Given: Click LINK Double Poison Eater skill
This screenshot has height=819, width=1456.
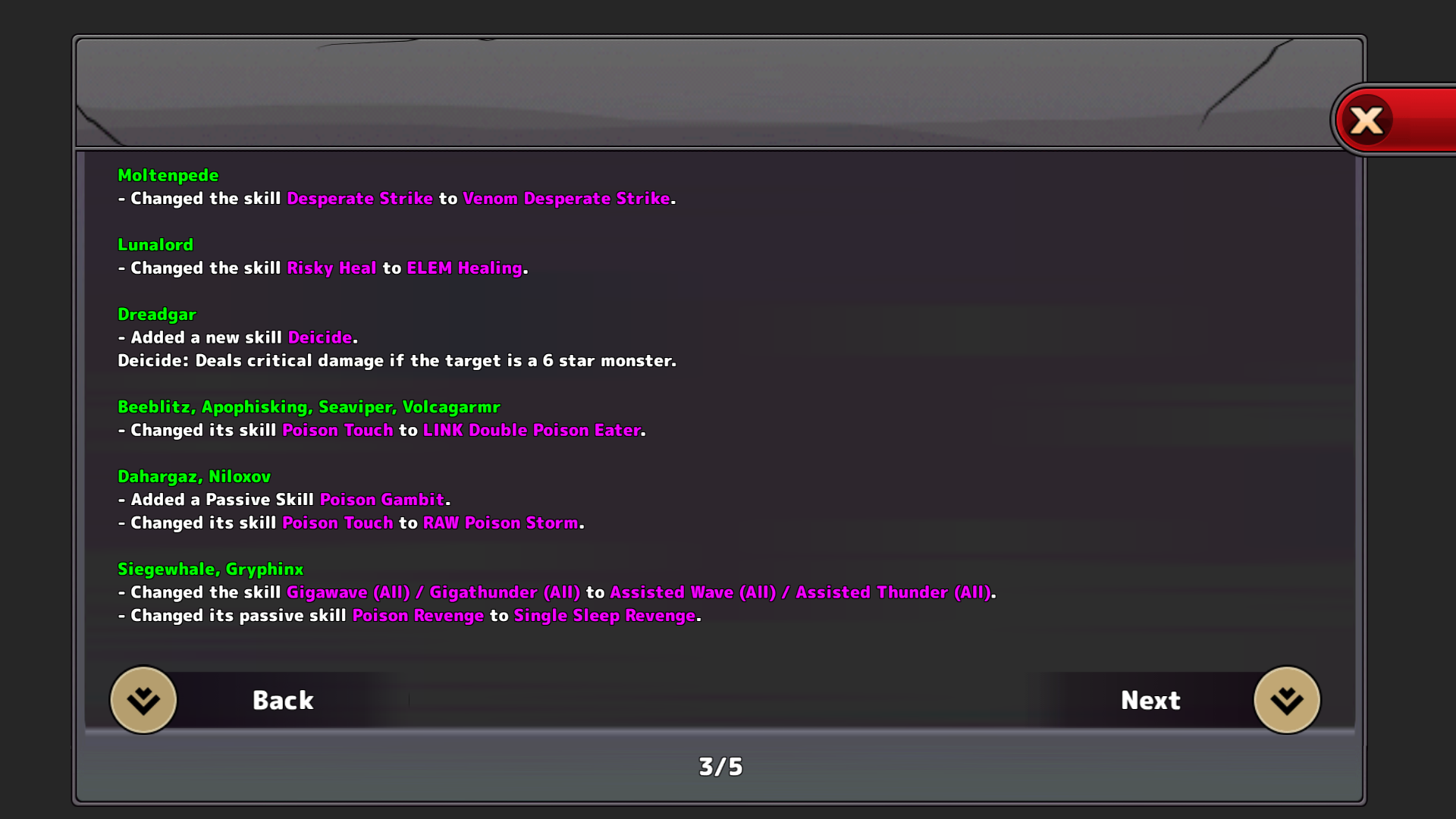Looking at the screenshot, I should coord(532,430).
